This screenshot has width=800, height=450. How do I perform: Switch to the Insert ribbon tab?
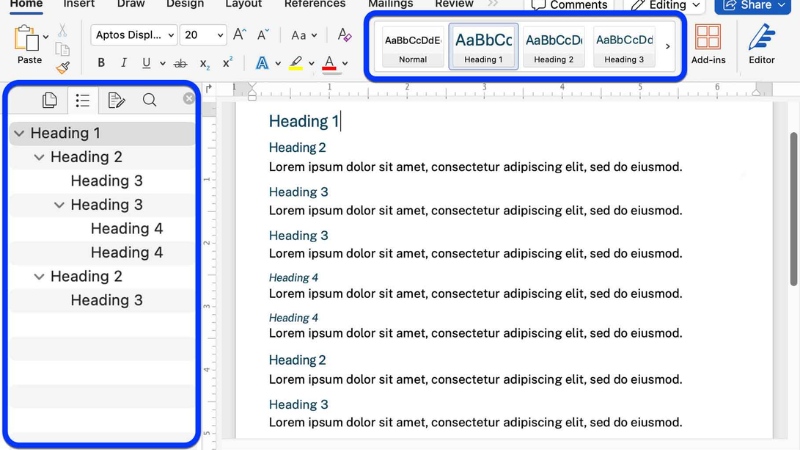[x=79, y=4]
